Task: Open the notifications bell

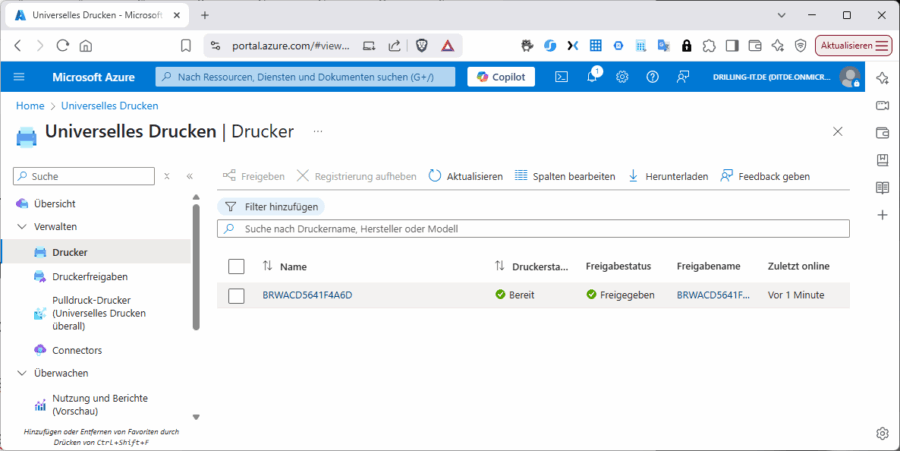Action: [592, 77]
